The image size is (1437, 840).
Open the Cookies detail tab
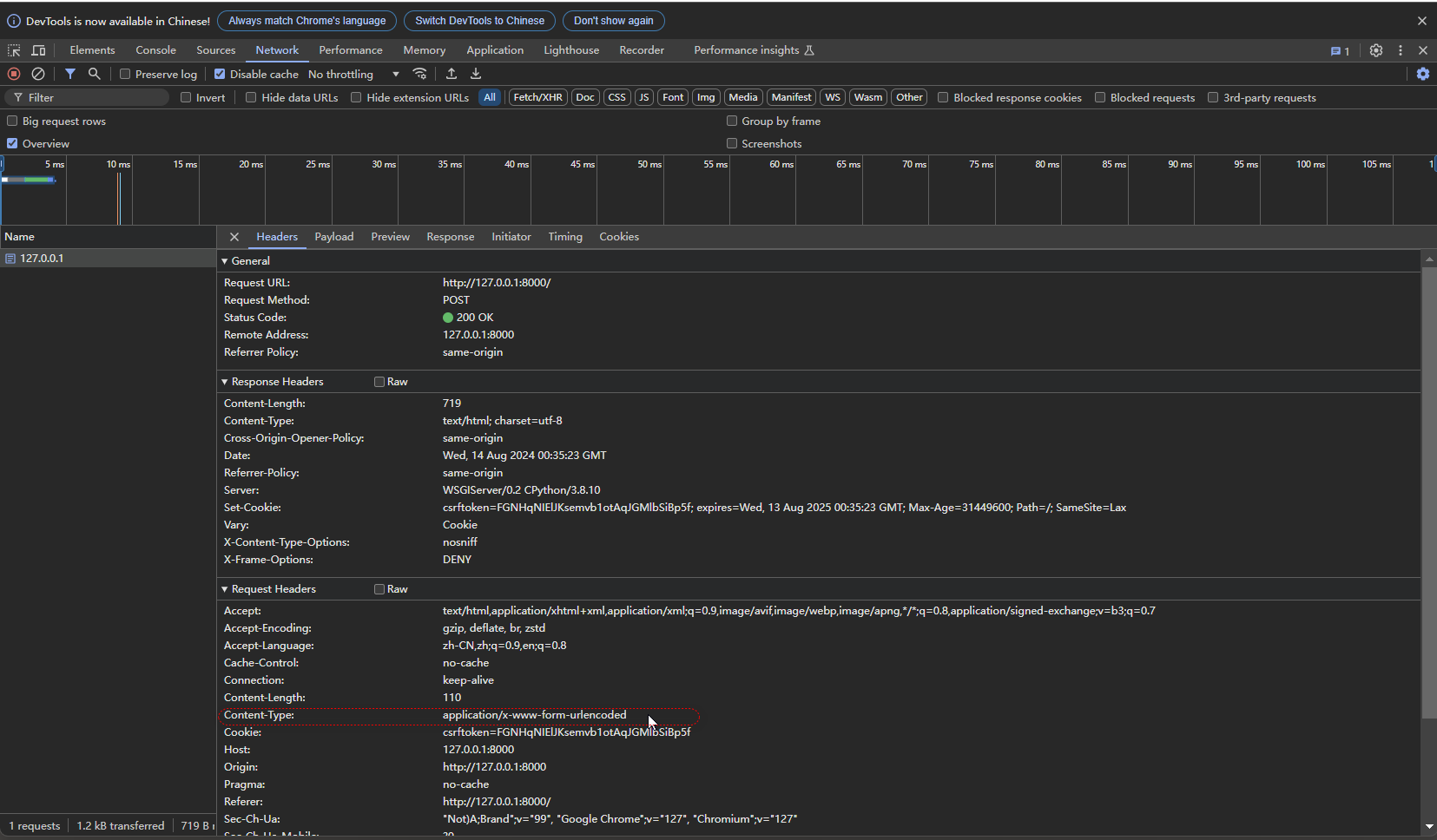pyautogui.click(x=619, y=237)
